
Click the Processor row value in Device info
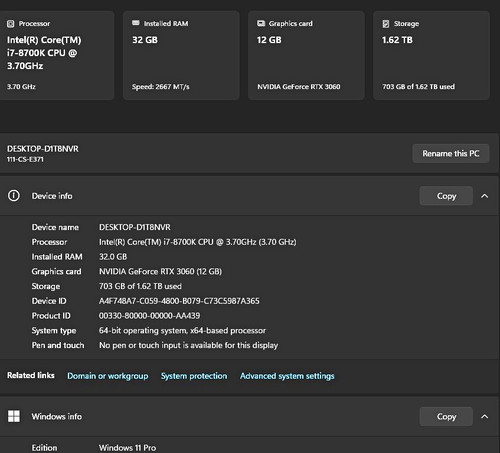point(198,242)
